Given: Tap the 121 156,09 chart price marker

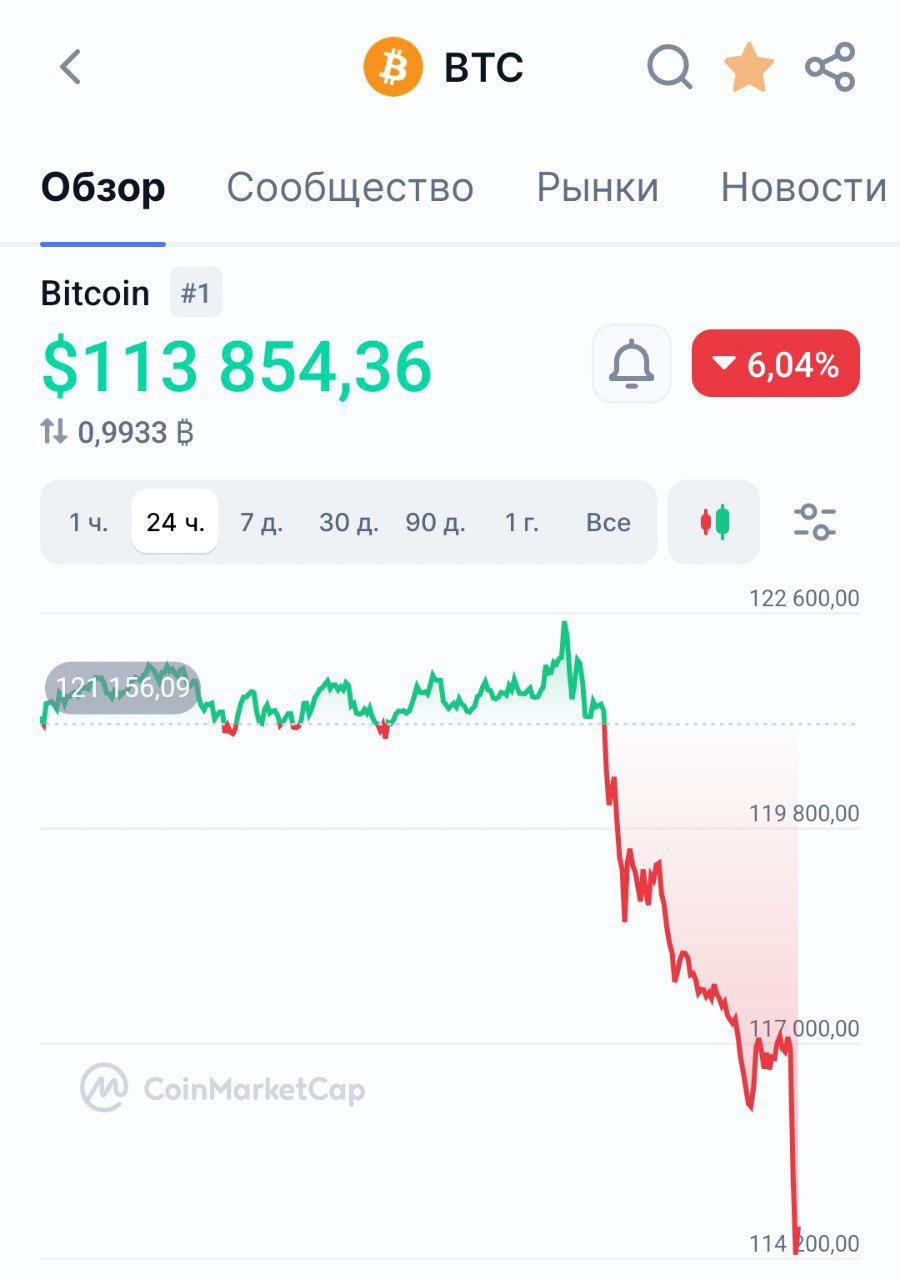Looking at the screenshot, I should (x=122, y=688).
